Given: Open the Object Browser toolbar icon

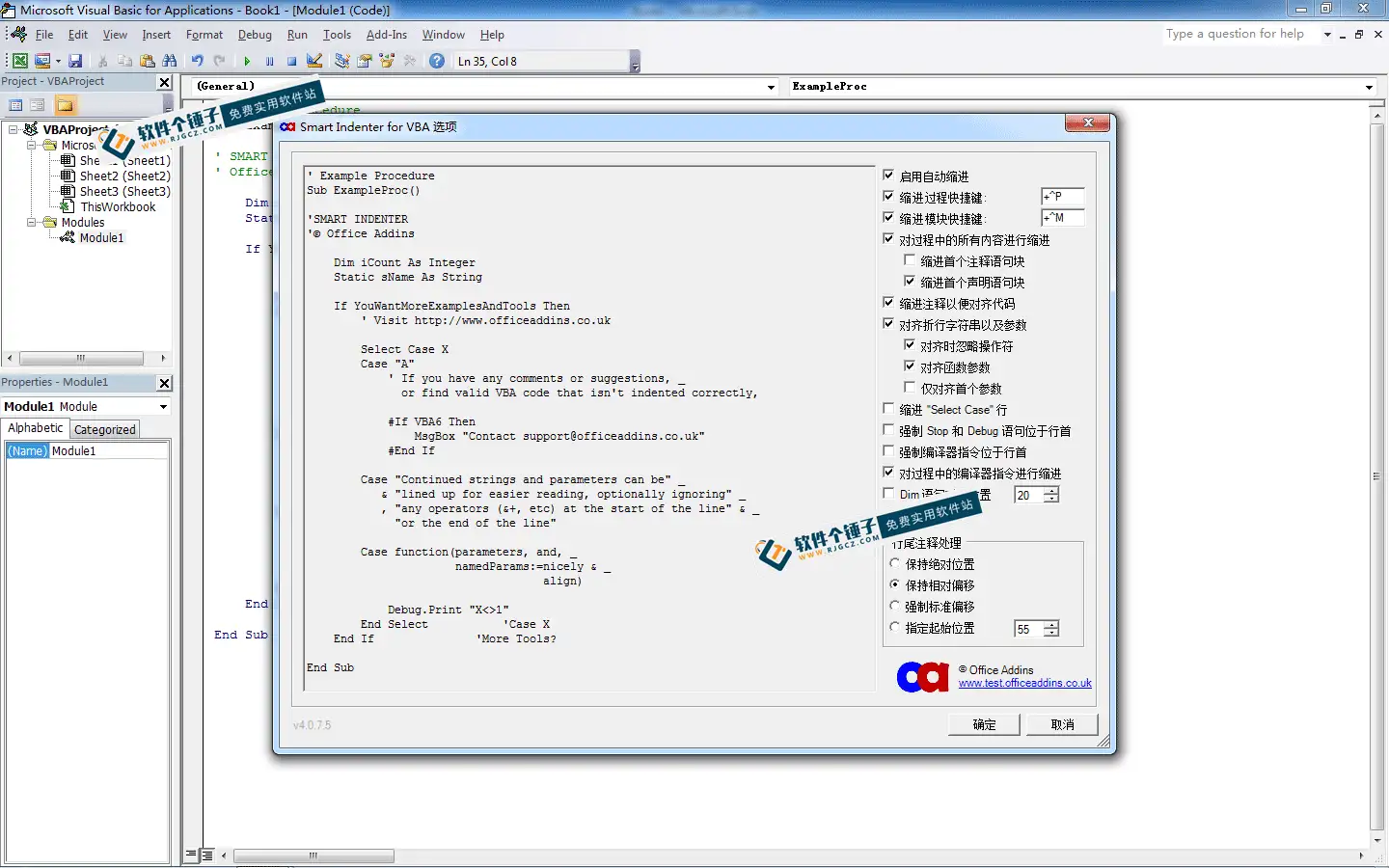Looking at the screenshot, I should 388,61.
